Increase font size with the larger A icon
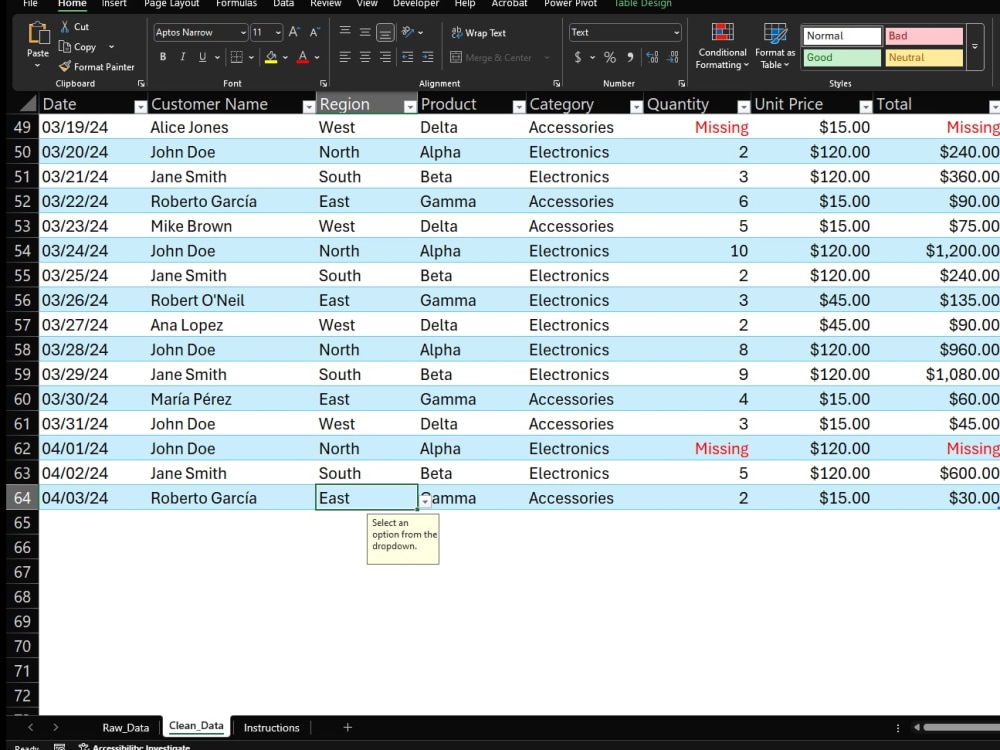 coord(293,32)
